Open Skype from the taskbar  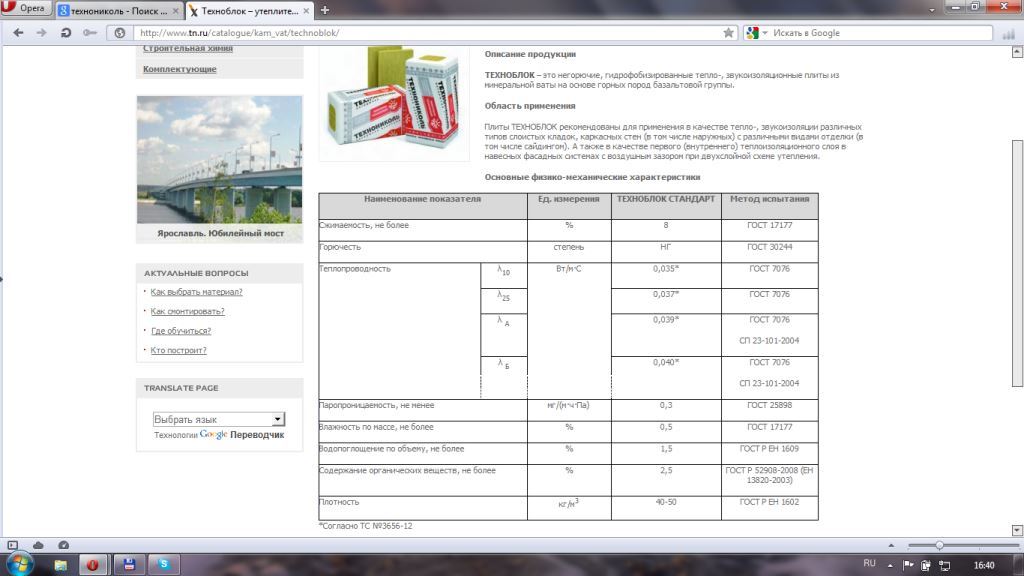click(x=162, y=564)
